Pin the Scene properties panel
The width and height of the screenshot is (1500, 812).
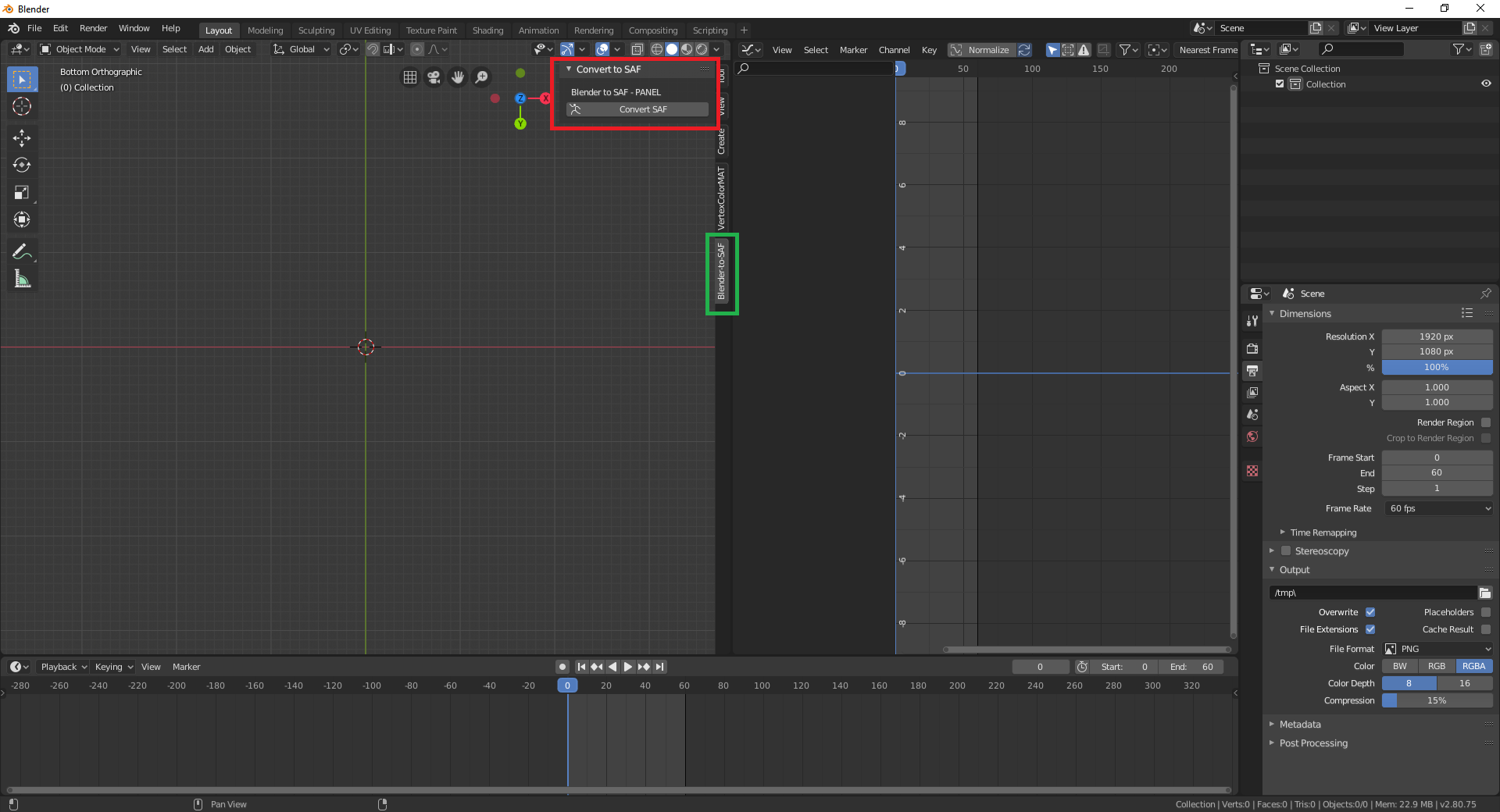tap(1485, 294)
